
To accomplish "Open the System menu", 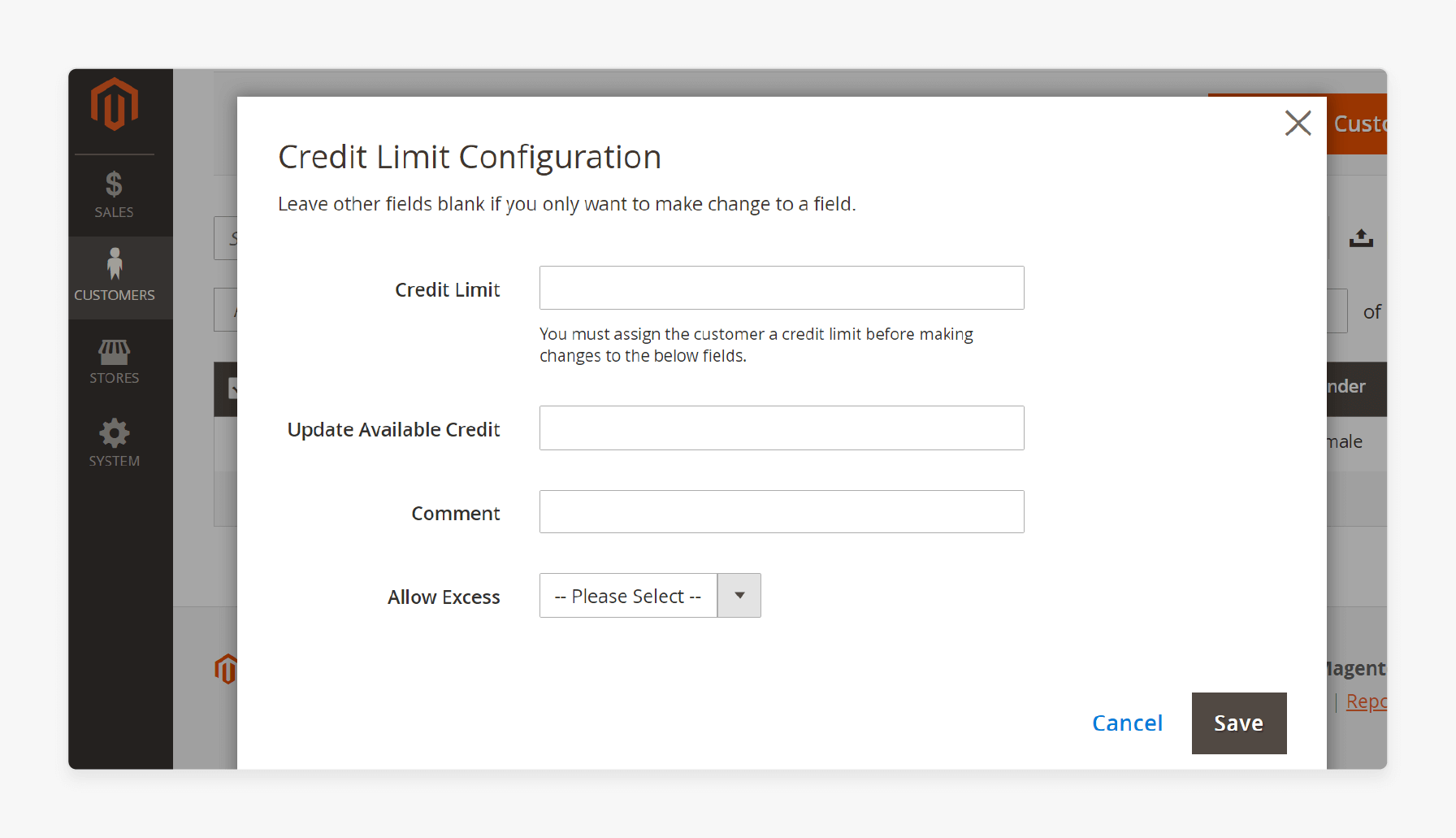I will tap(114, 444).
